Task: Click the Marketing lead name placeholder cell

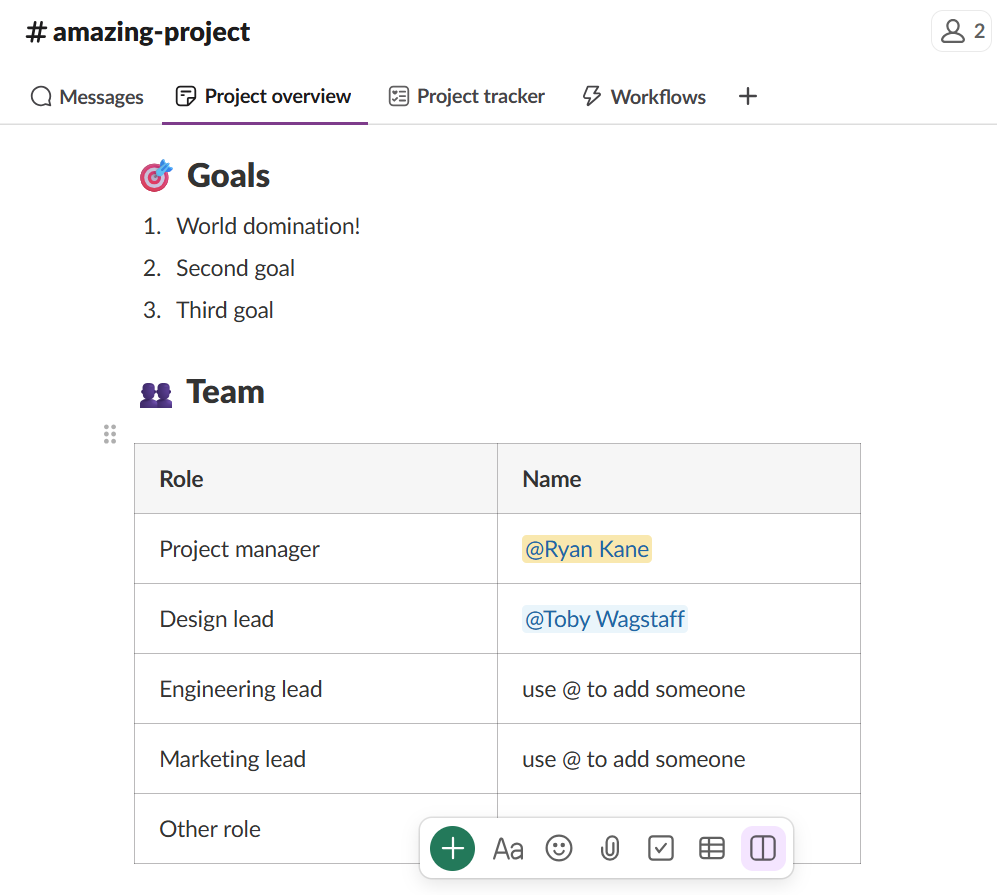Action: pos(633,759)
